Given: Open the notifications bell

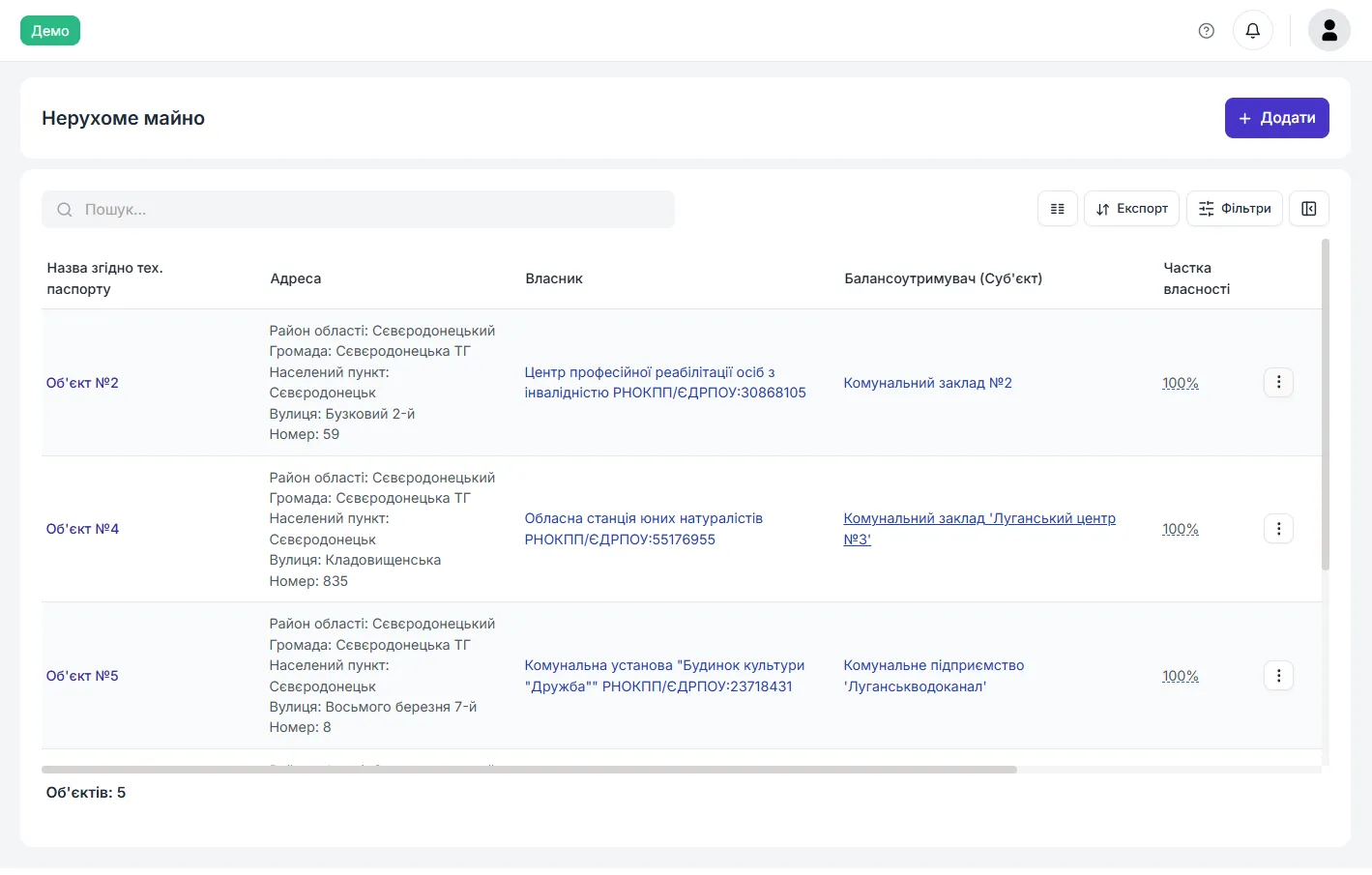Looking at the screenshot, I should (x=1252, y=31).
